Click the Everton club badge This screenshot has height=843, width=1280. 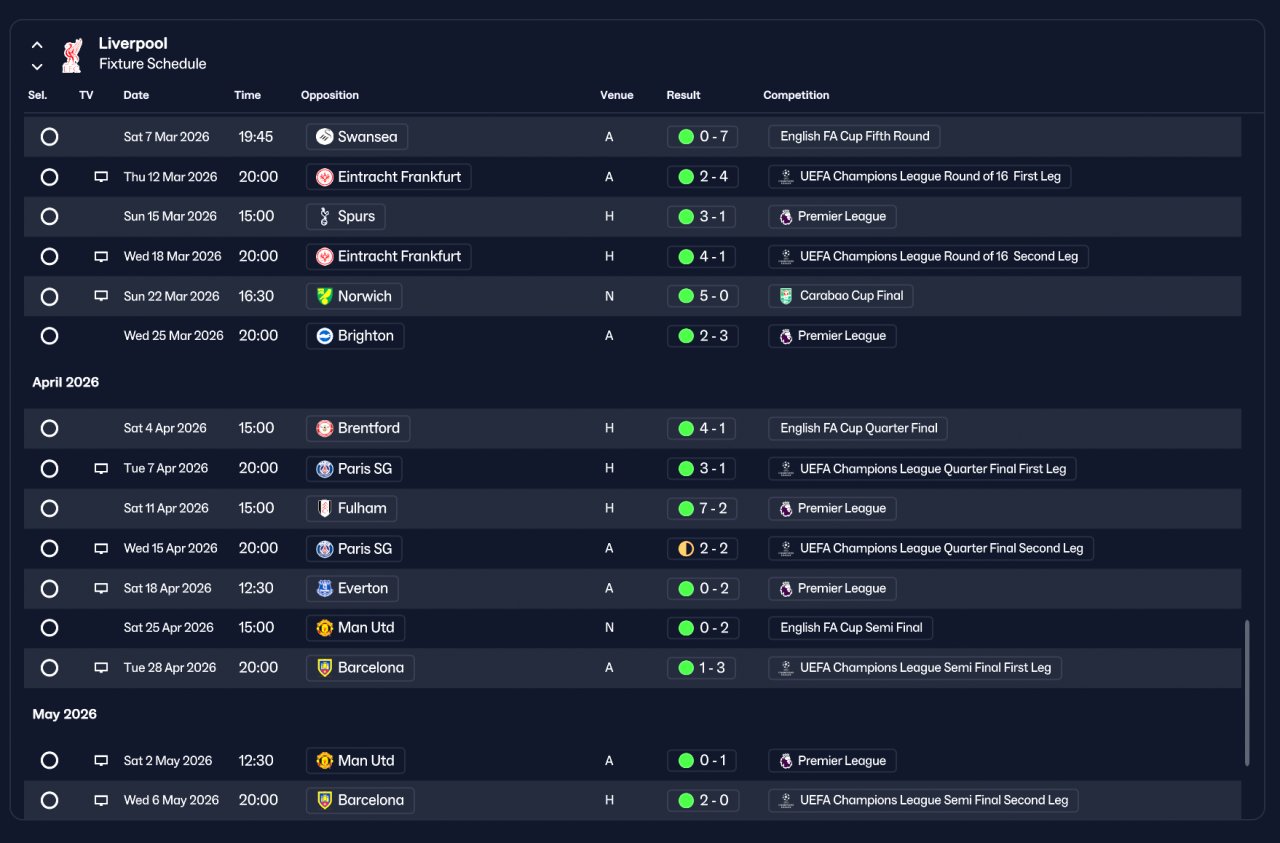coord(324,588)
